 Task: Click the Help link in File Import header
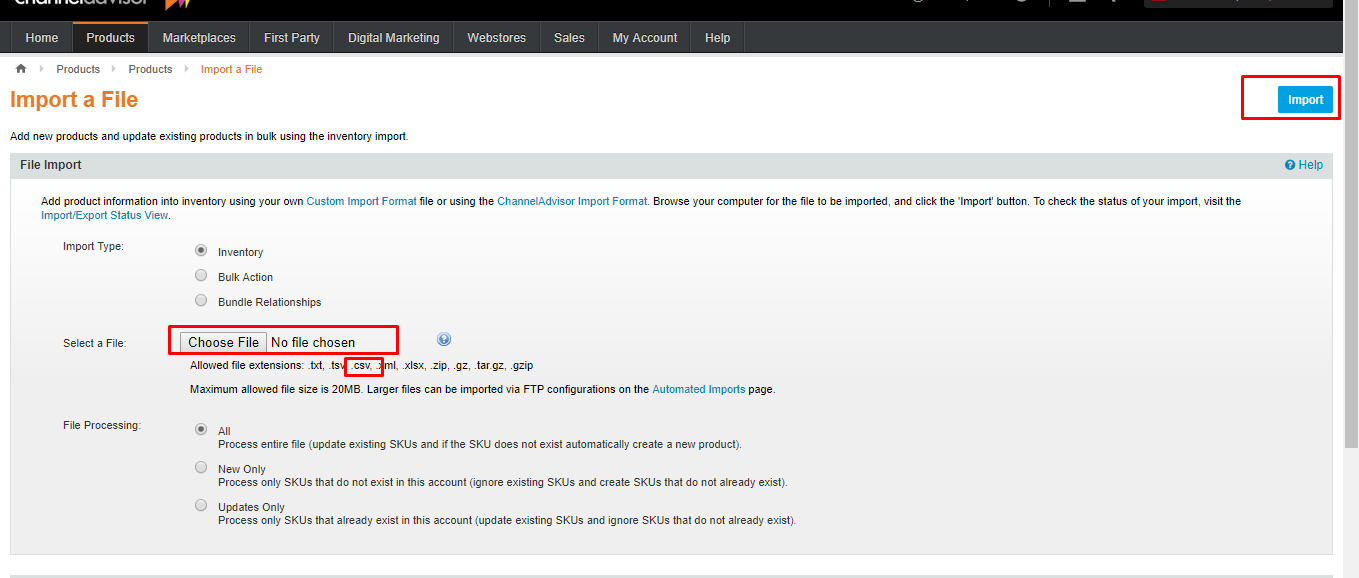pos(1310,165)
